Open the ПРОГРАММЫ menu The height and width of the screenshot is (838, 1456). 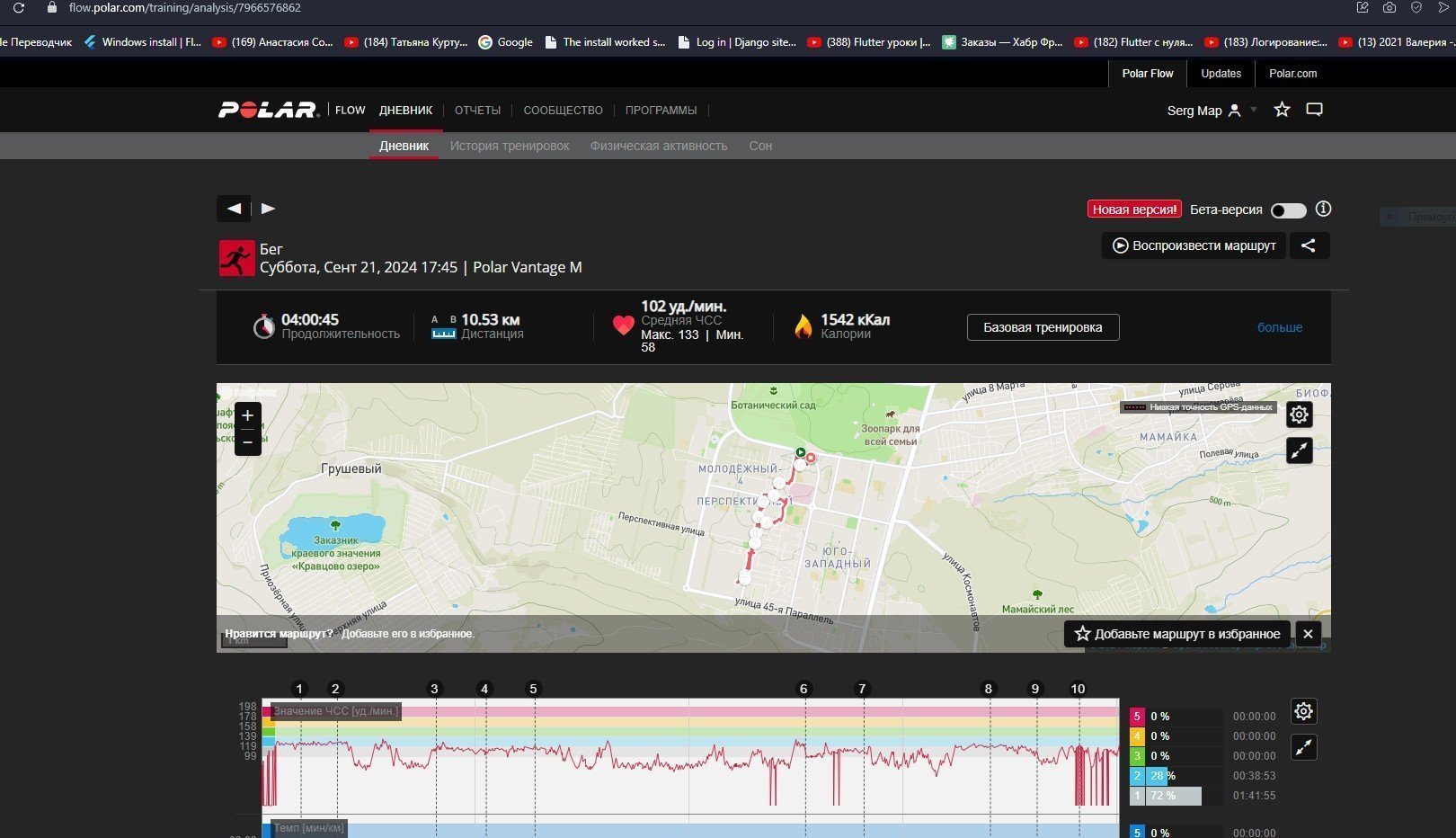tap(661, 111)
